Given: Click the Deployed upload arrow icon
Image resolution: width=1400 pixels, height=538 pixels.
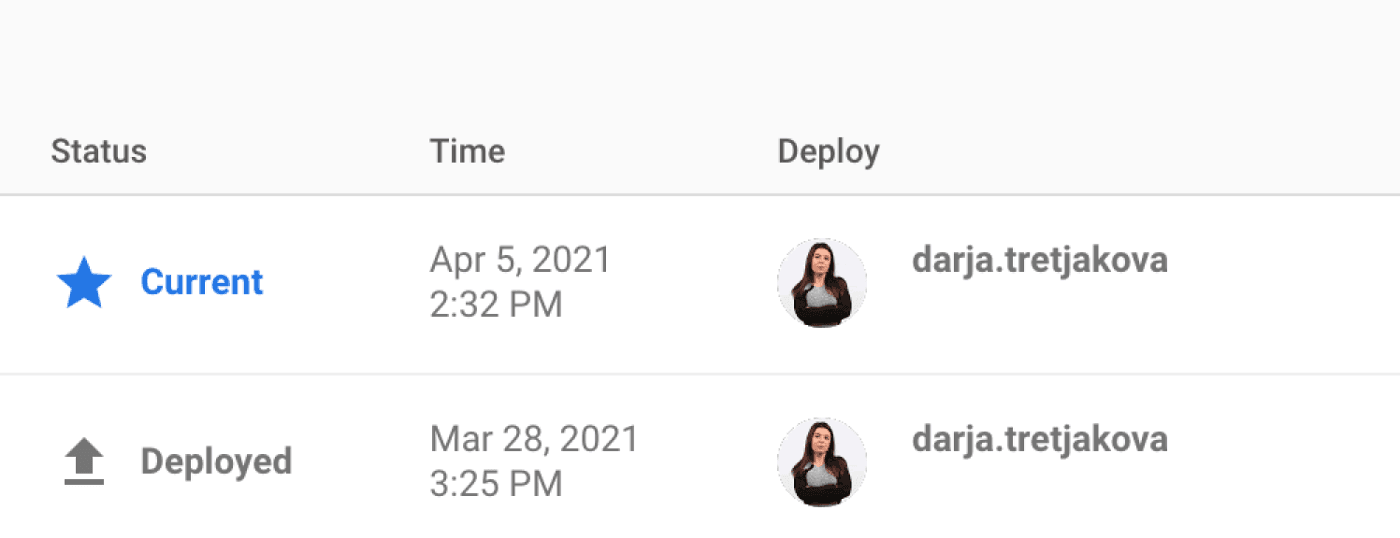Looking at the screenshot, I should [x=84, y=463].
